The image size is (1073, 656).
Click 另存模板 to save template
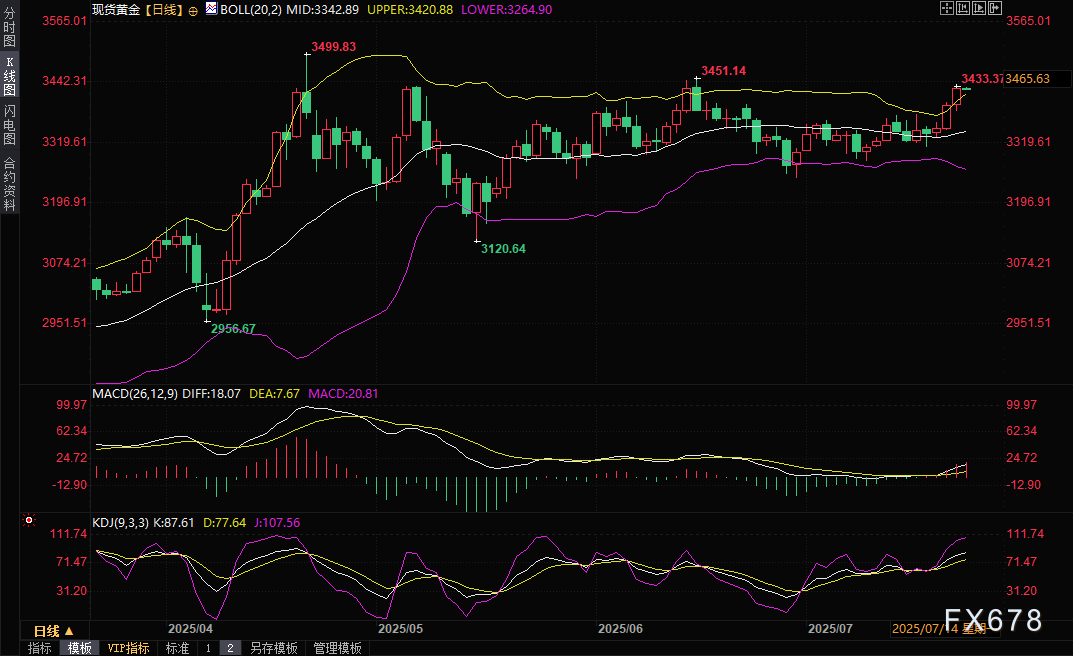pyautogui.click(x=274, y=648)
